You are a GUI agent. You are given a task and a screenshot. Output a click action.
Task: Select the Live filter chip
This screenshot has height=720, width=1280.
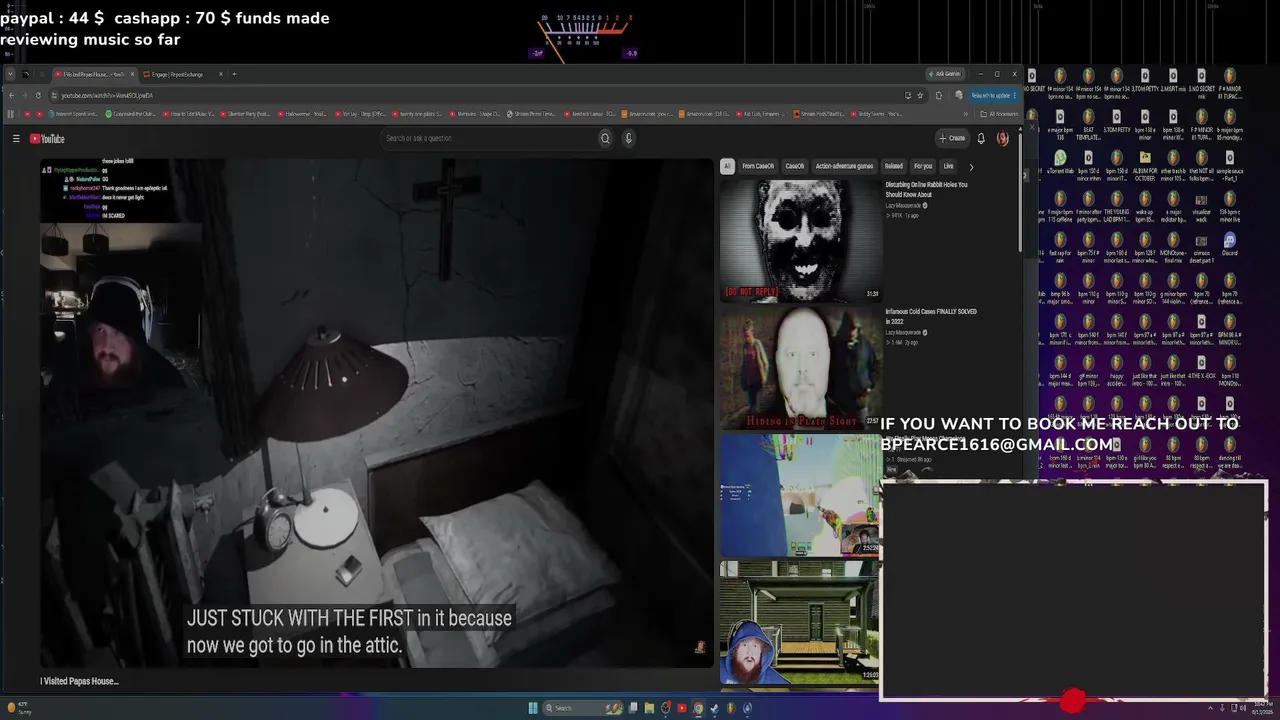(949, 166)
